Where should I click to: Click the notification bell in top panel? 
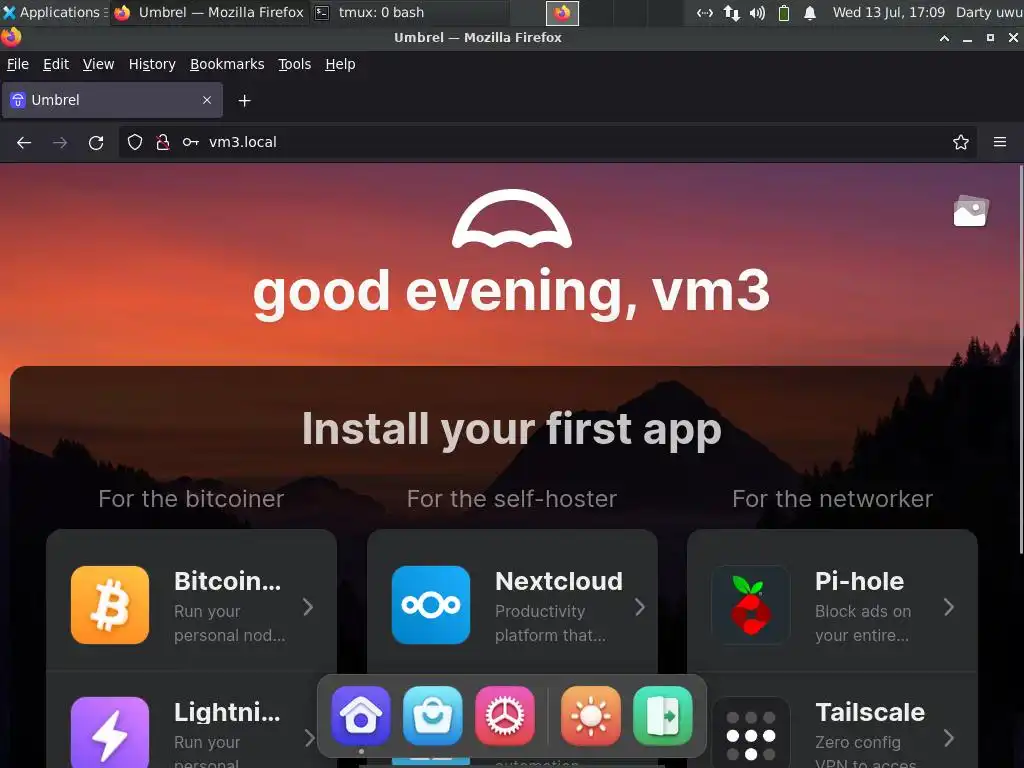tap(810, 13)
